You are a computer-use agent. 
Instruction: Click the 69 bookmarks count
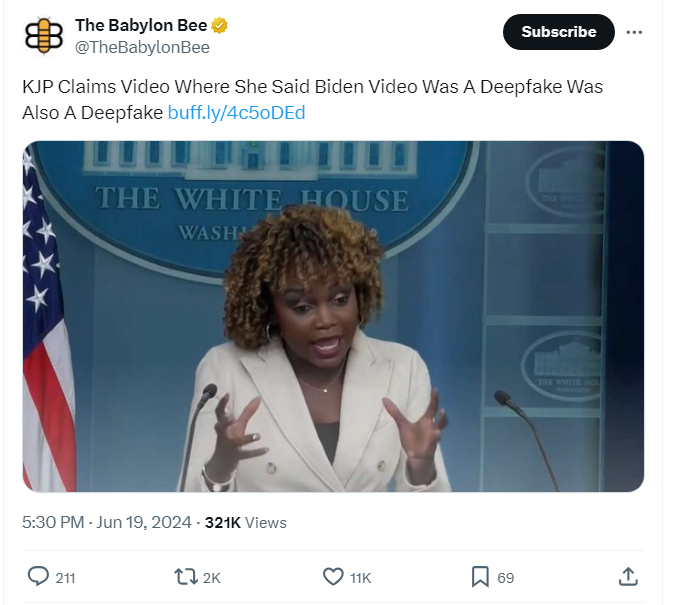click(x=505, y=578)
